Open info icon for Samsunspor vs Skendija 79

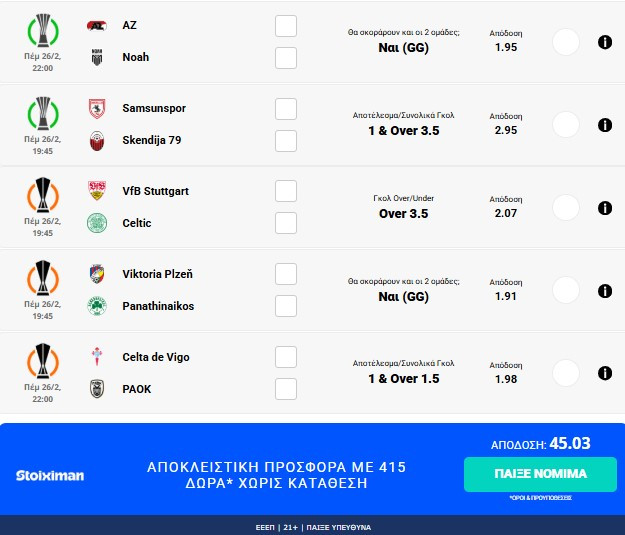click(604, 125)
